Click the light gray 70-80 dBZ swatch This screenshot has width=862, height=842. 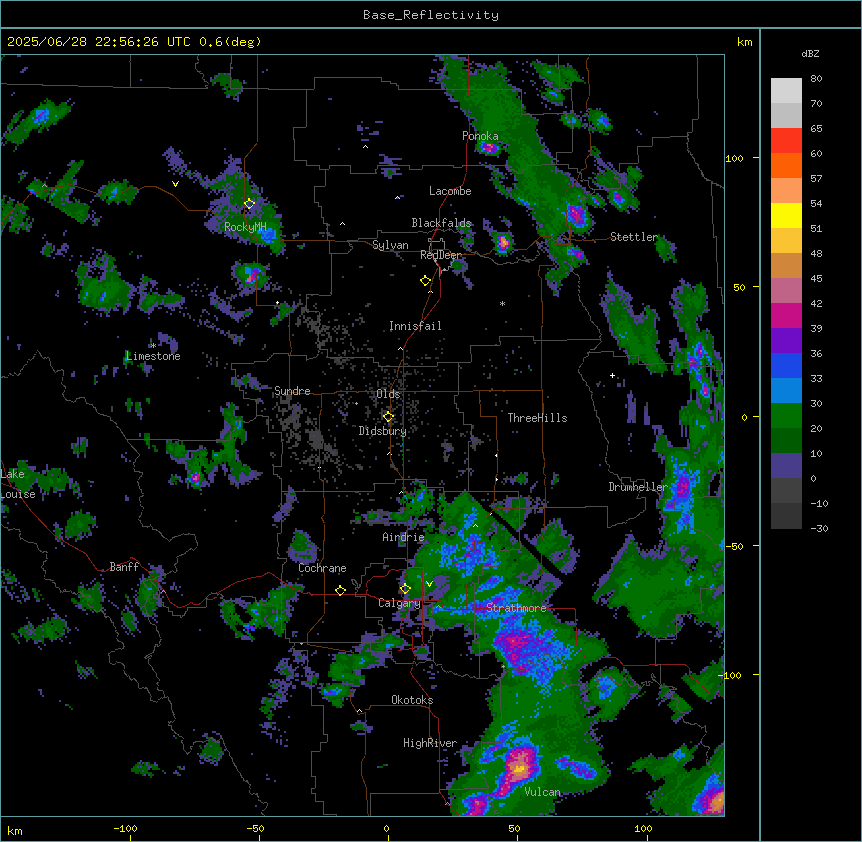(x=786, y=90)
